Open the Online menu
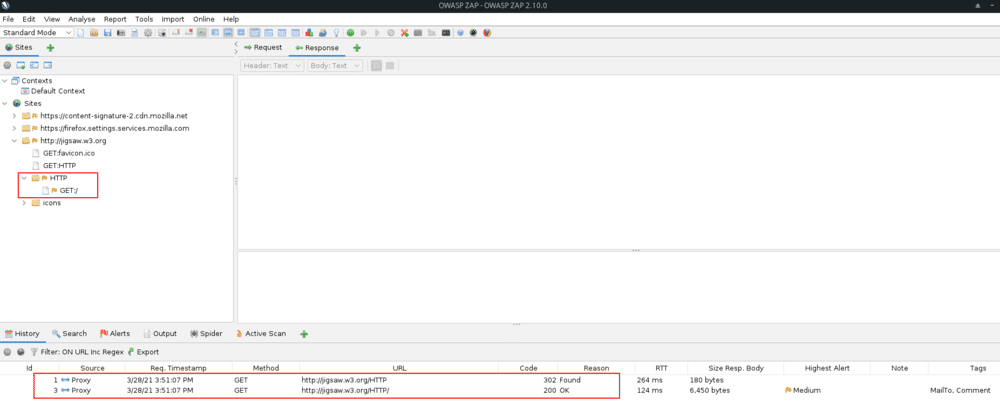 [204, 19]
